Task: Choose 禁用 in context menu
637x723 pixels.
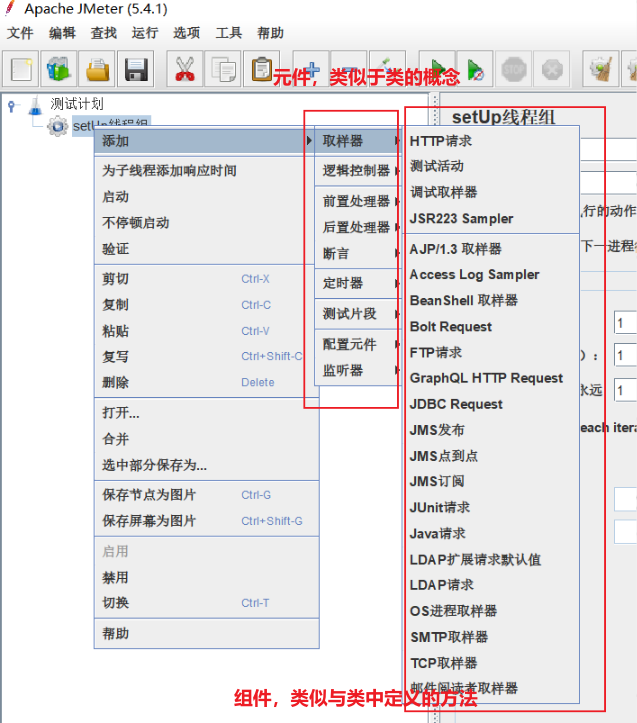Action: (206, 577)
